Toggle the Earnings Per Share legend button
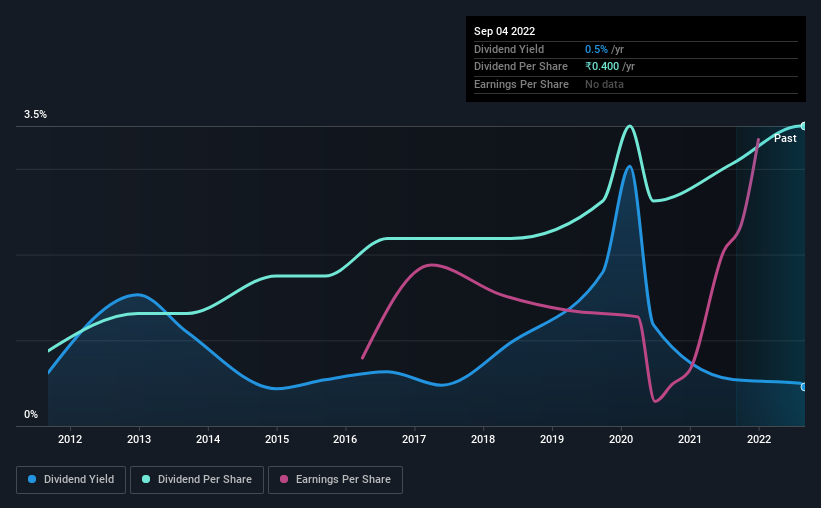Viewport: 821px width, 508px height. click(335, 480)
